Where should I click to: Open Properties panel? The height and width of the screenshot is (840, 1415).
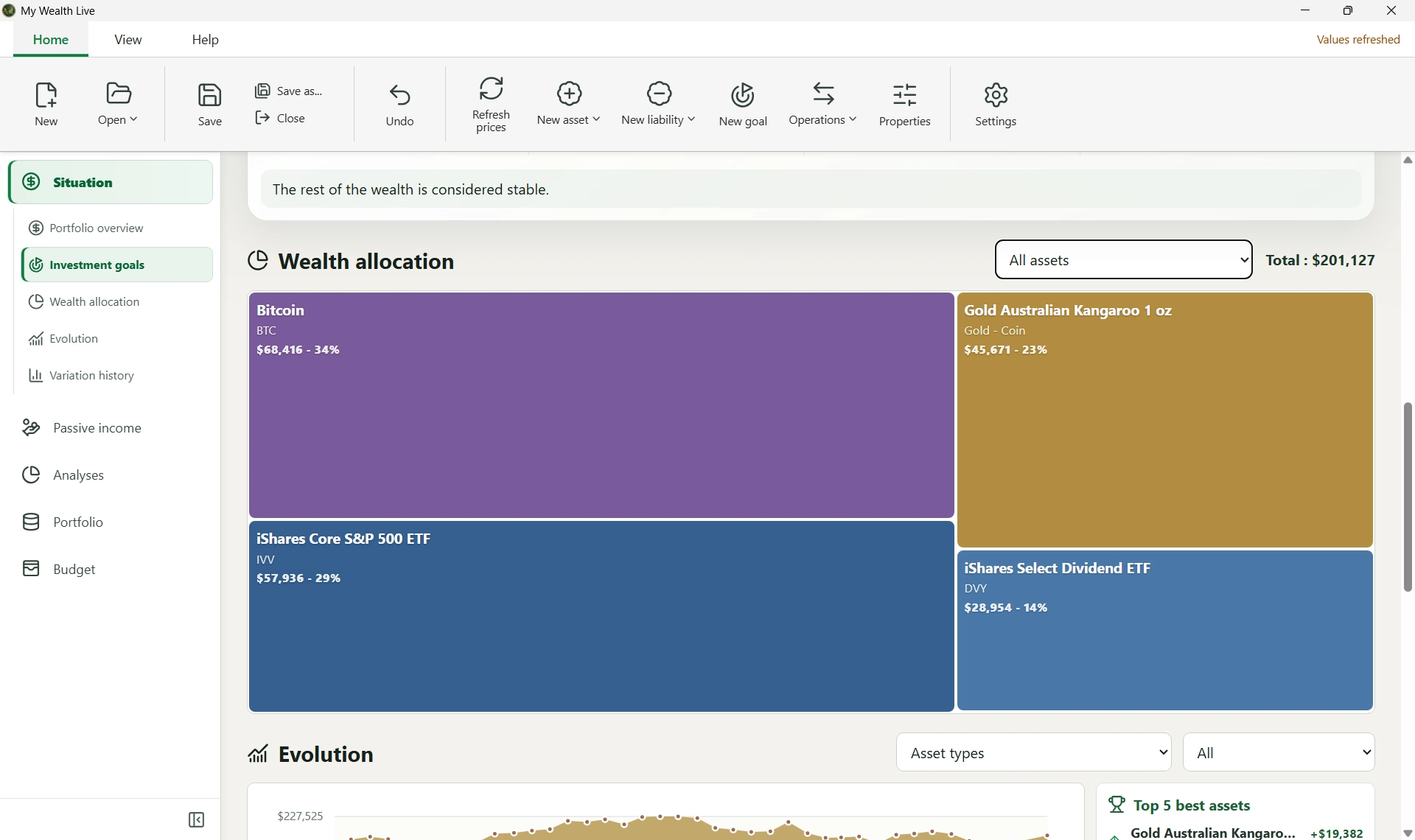pyautogui.click(x=905, y=104)
